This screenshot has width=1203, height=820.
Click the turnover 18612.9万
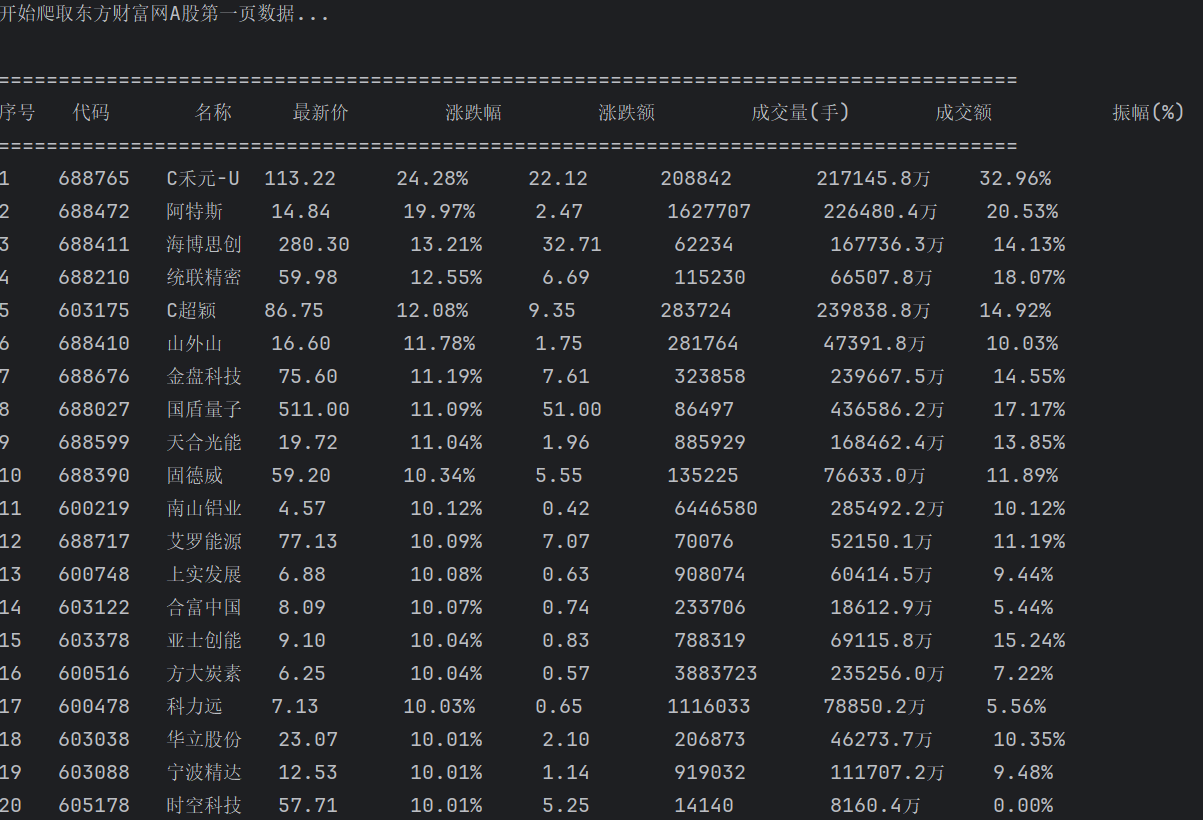881,608
